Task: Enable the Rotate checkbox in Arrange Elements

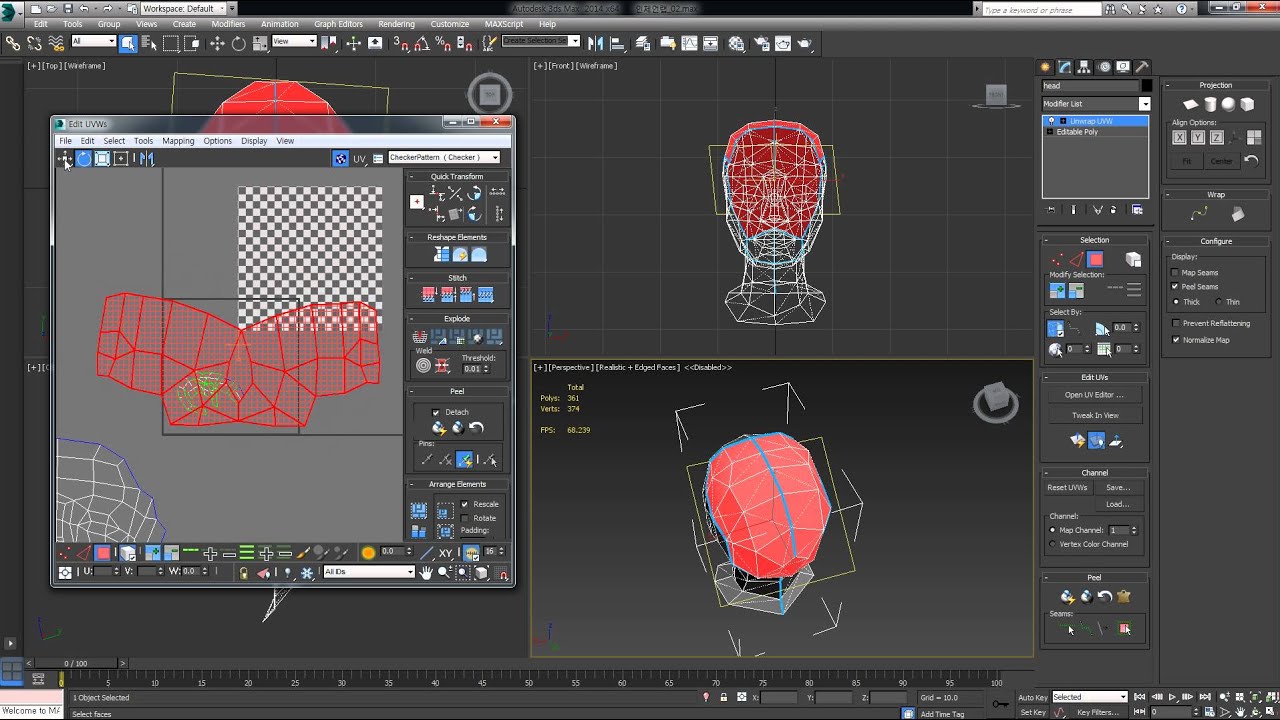Action: click(464, 518)
